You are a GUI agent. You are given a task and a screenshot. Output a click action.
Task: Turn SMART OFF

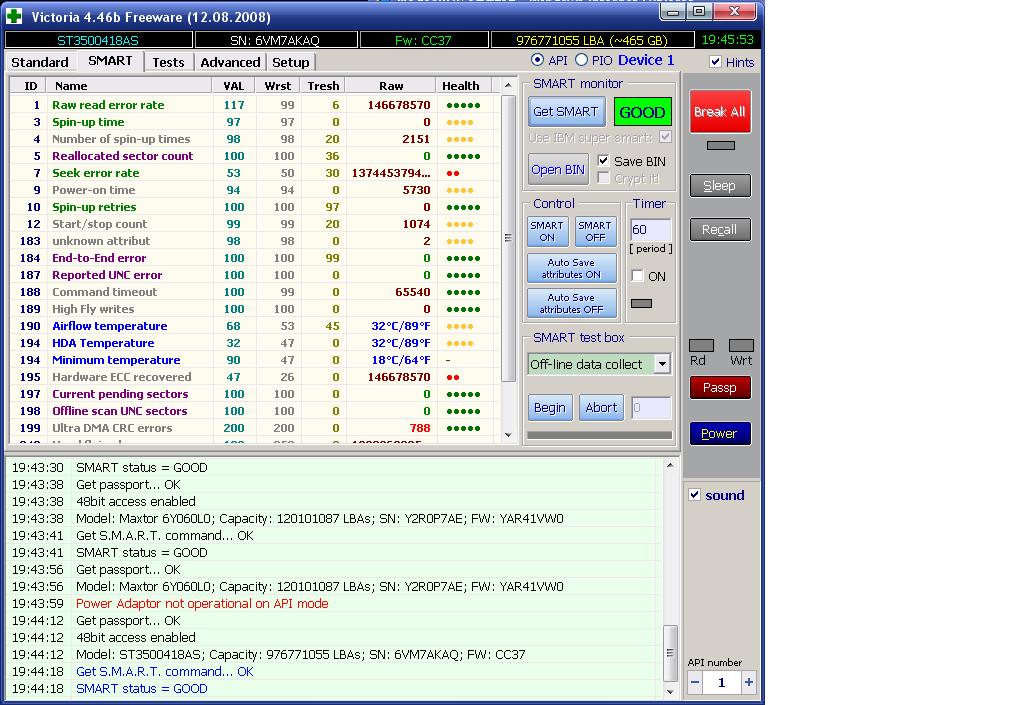click(595, 231)
